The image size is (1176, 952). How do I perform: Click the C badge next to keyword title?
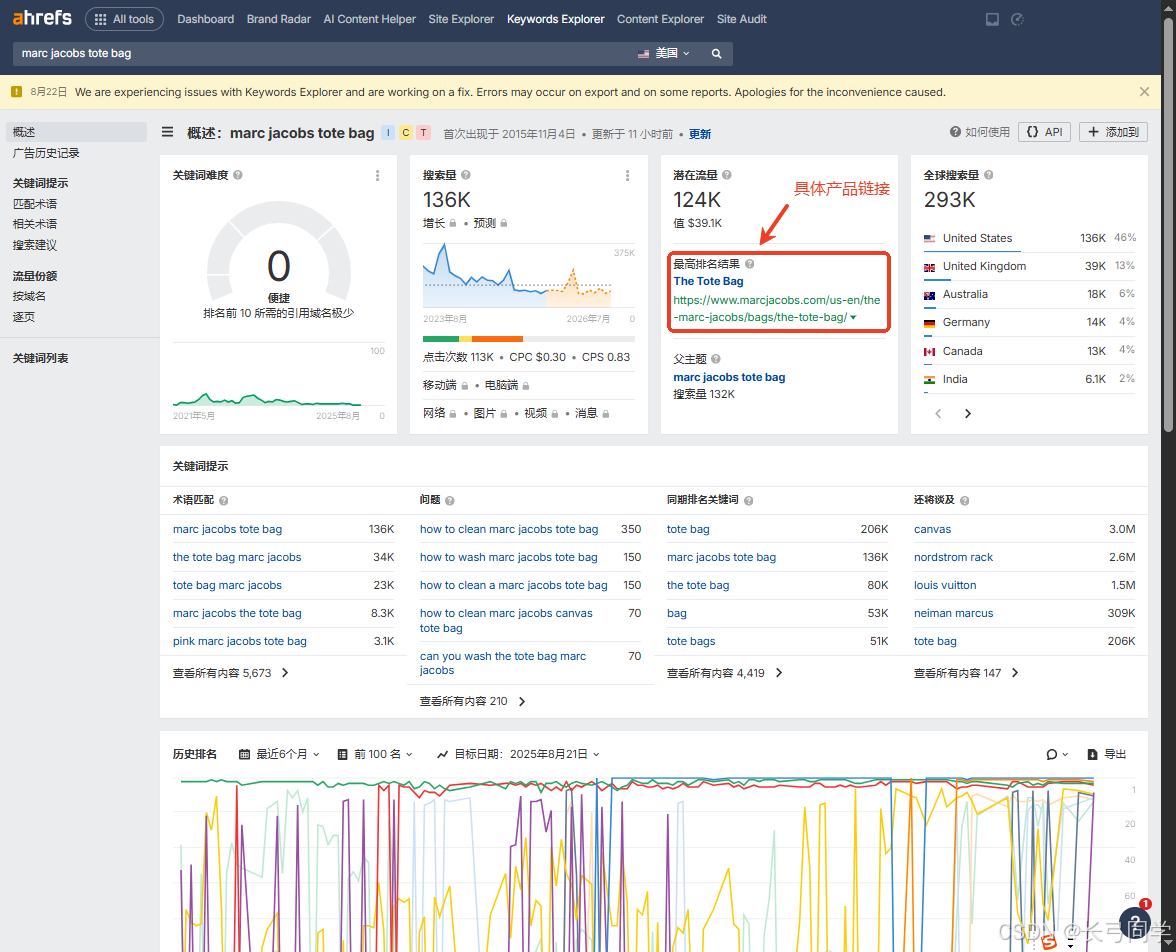[x=406, y=133]
